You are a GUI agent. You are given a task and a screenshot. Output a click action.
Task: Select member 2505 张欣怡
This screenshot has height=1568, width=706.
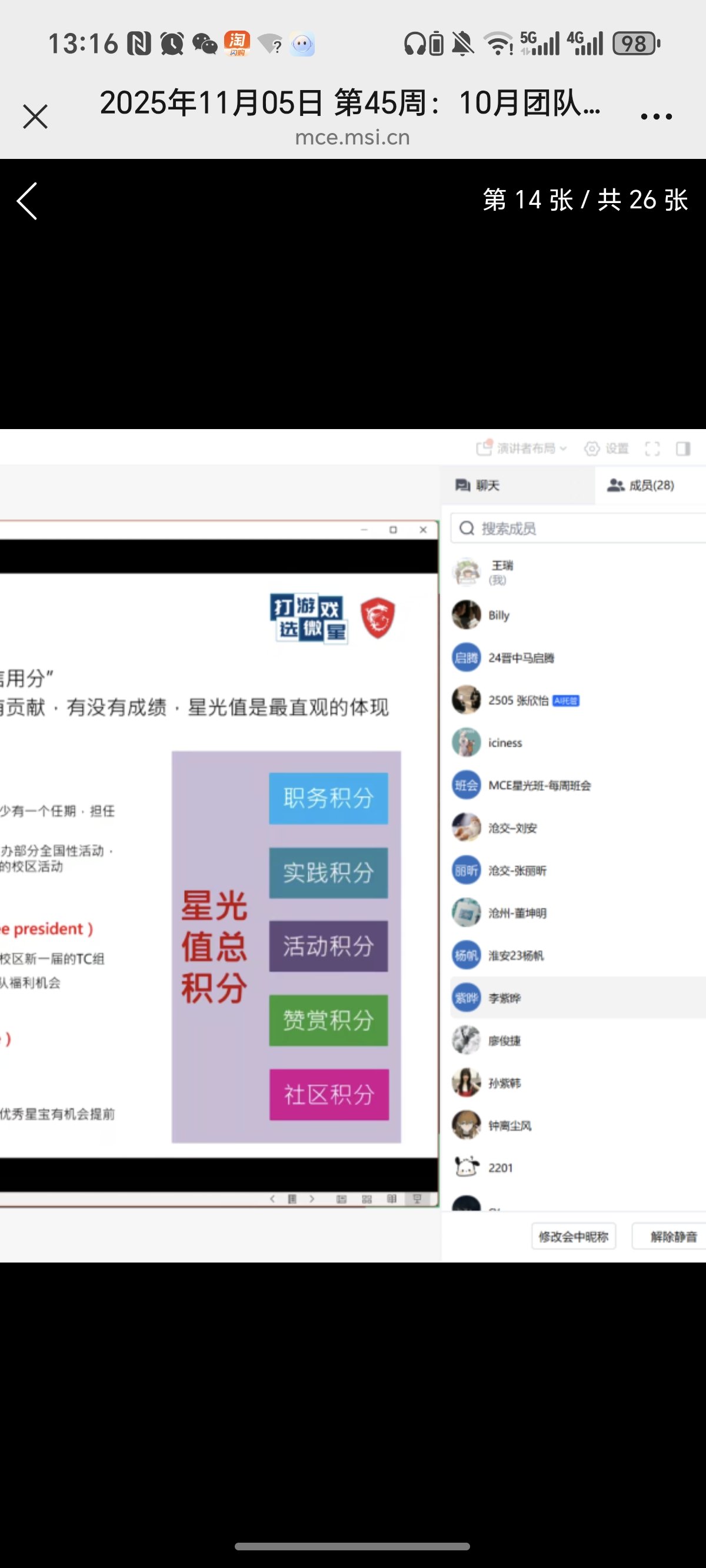(x=578, y=700)
